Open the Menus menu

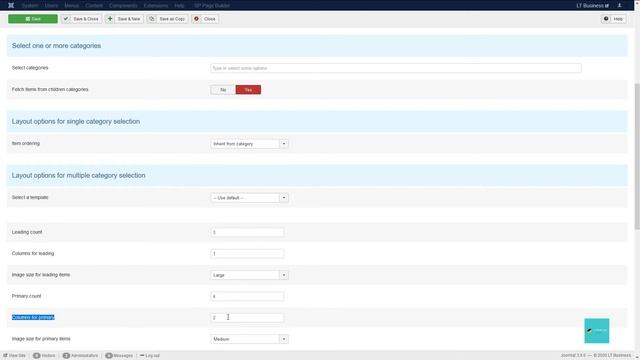[x=71, y=6]
